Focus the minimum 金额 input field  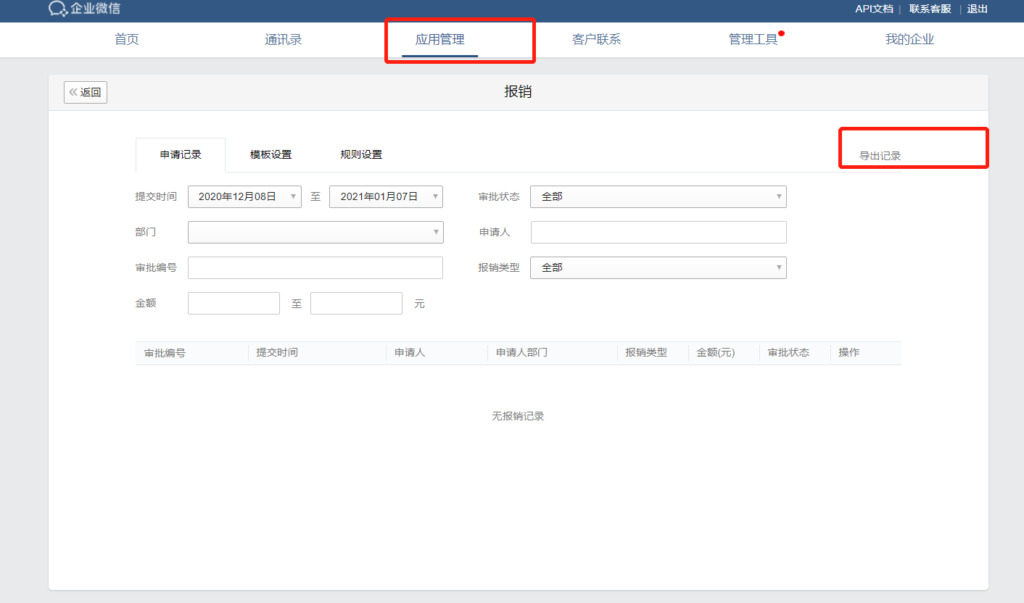click(x=234, y=303)
